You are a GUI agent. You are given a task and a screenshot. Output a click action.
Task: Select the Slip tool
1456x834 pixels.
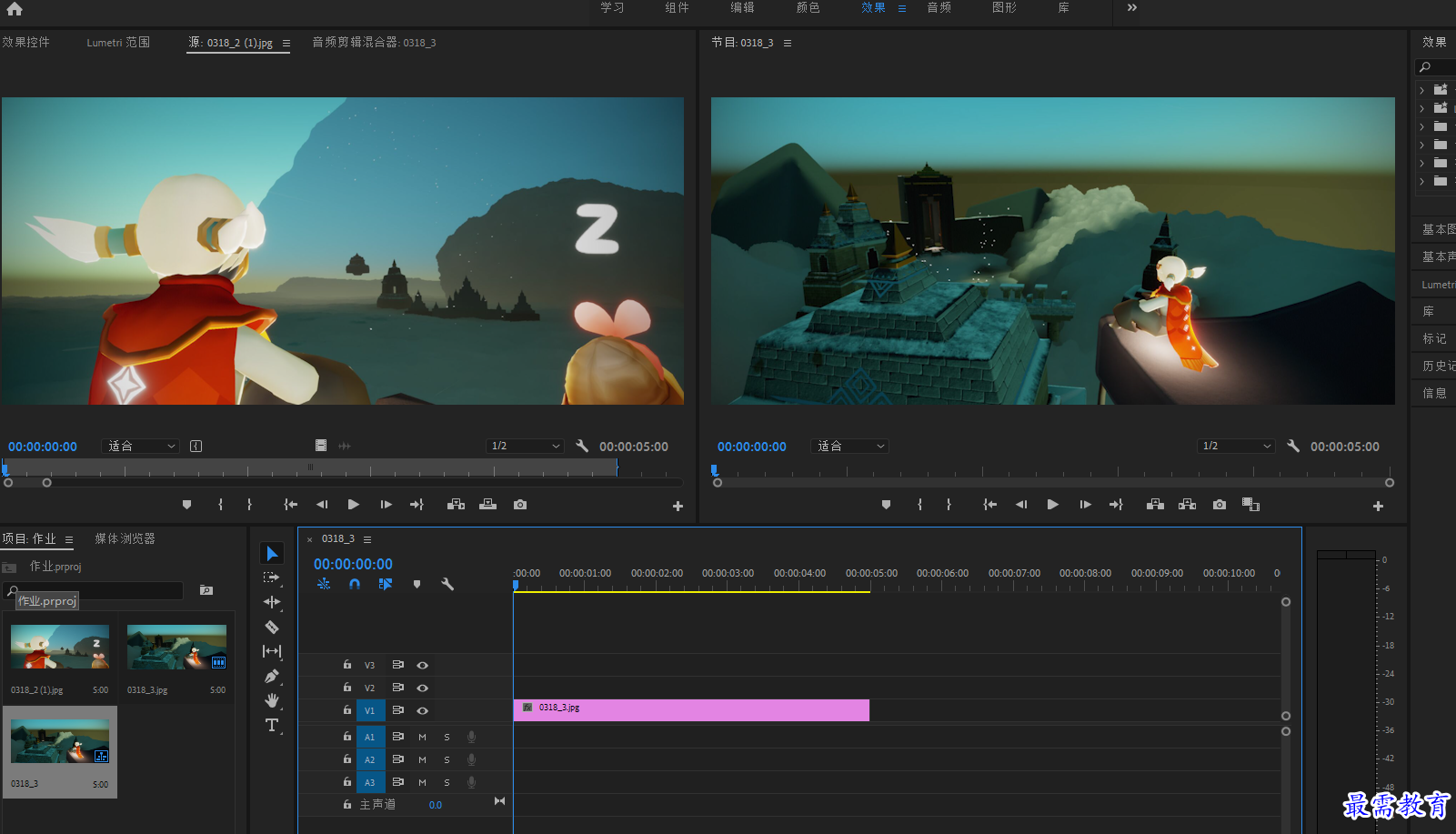[271, 651]
